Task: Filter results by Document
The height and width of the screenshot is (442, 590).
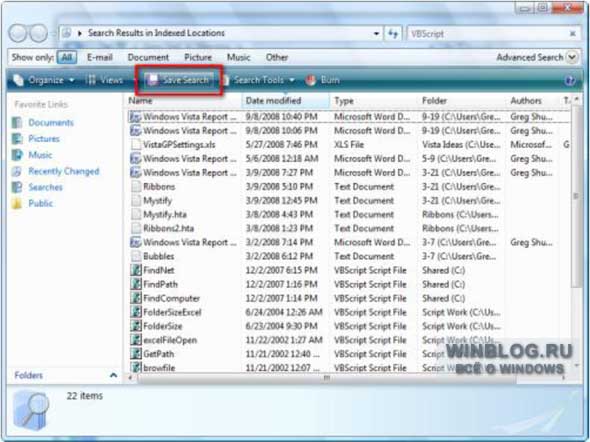Action: pyautogui.click(x=148, y=58)
